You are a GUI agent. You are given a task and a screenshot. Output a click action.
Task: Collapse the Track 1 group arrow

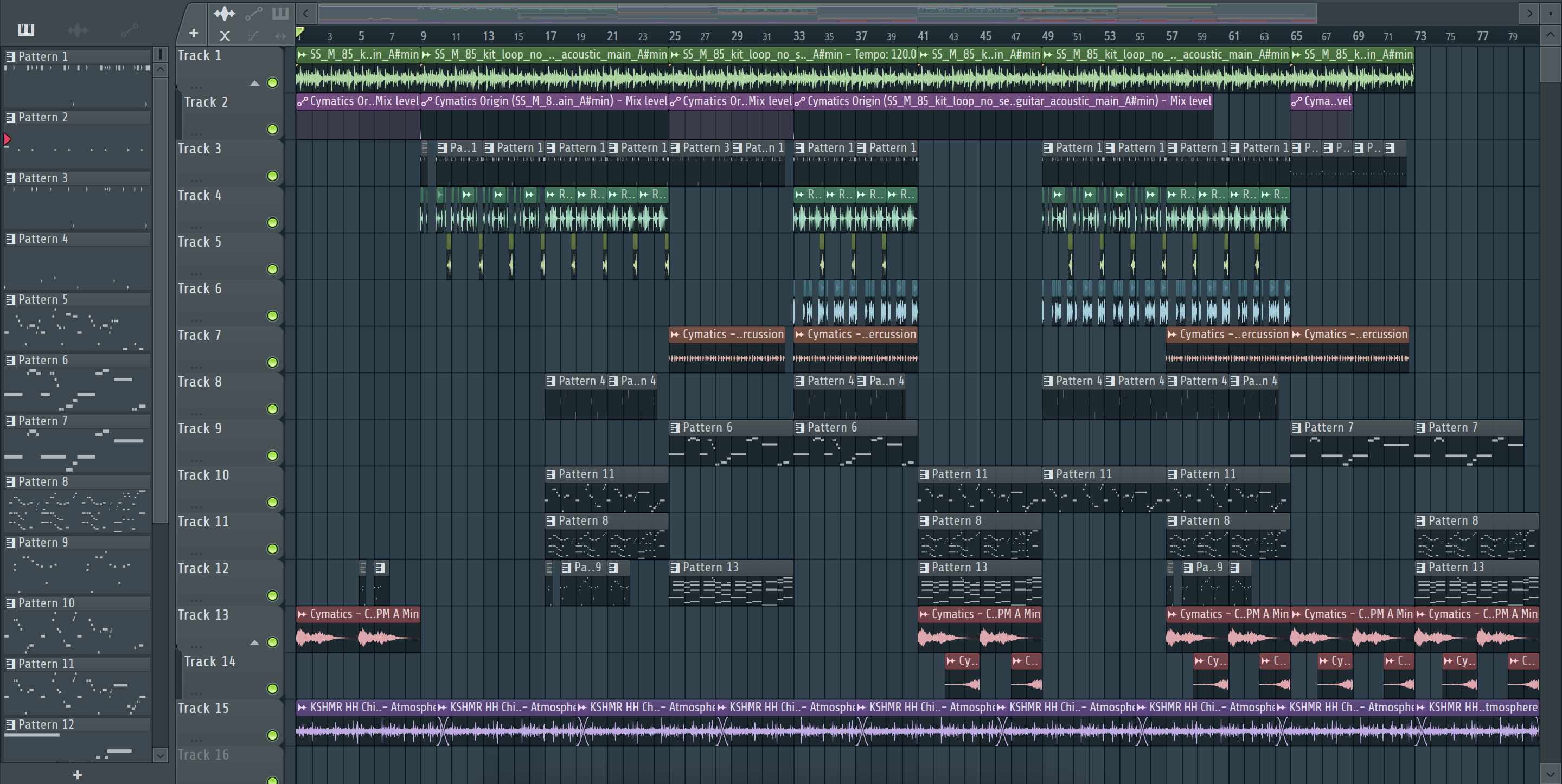click(255, 83)
